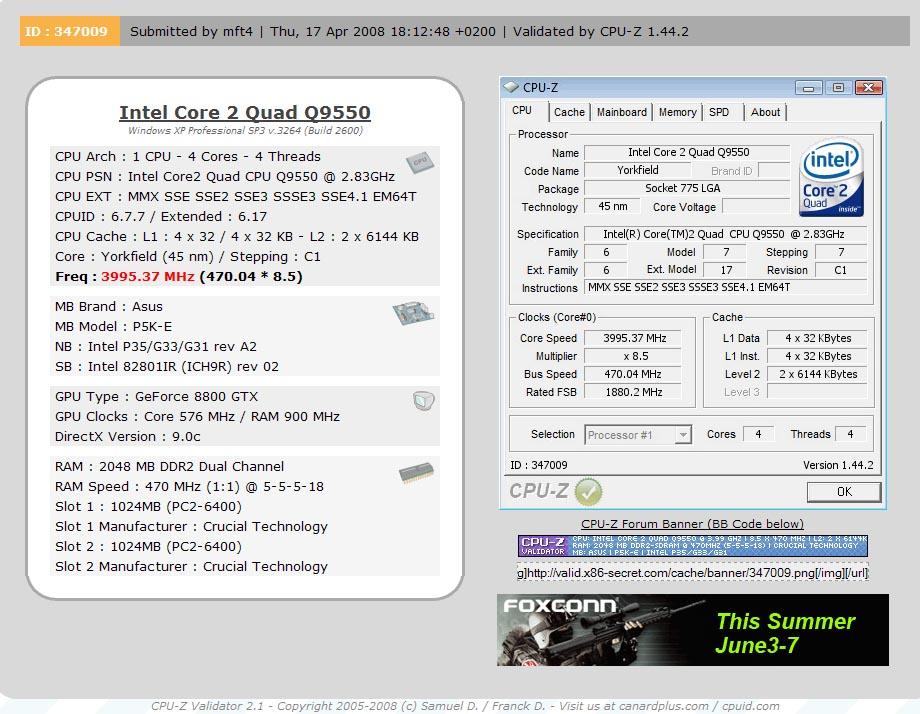Switch to the CPU tab
The height and width of the screenshot is (714, 920).
[522, 110]
